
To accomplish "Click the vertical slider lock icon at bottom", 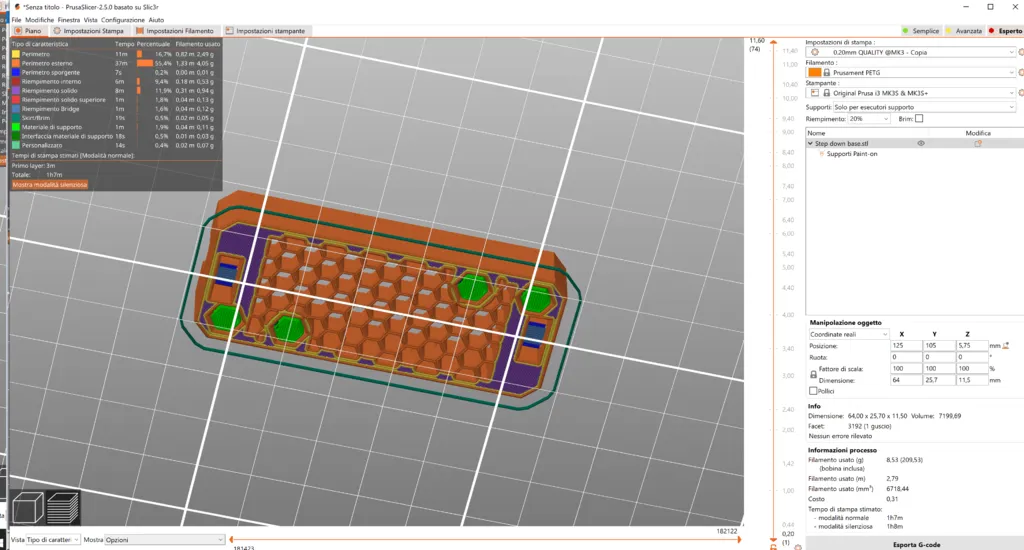I will (774, 547).
